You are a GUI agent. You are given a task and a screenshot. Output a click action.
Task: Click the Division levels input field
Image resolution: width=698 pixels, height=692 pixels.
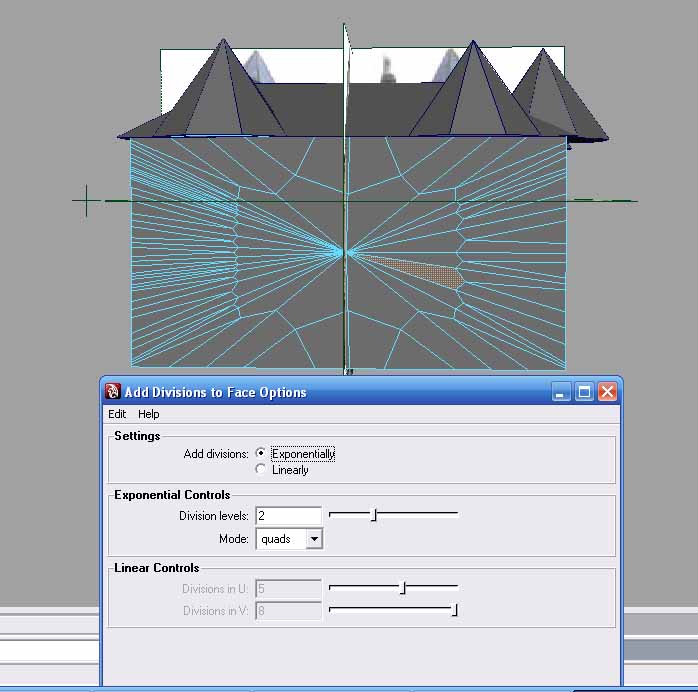[x=288, y=515]
